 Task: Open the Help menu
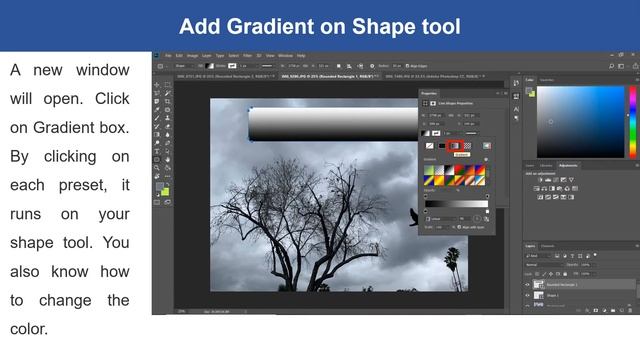click(x=301, y=56)
